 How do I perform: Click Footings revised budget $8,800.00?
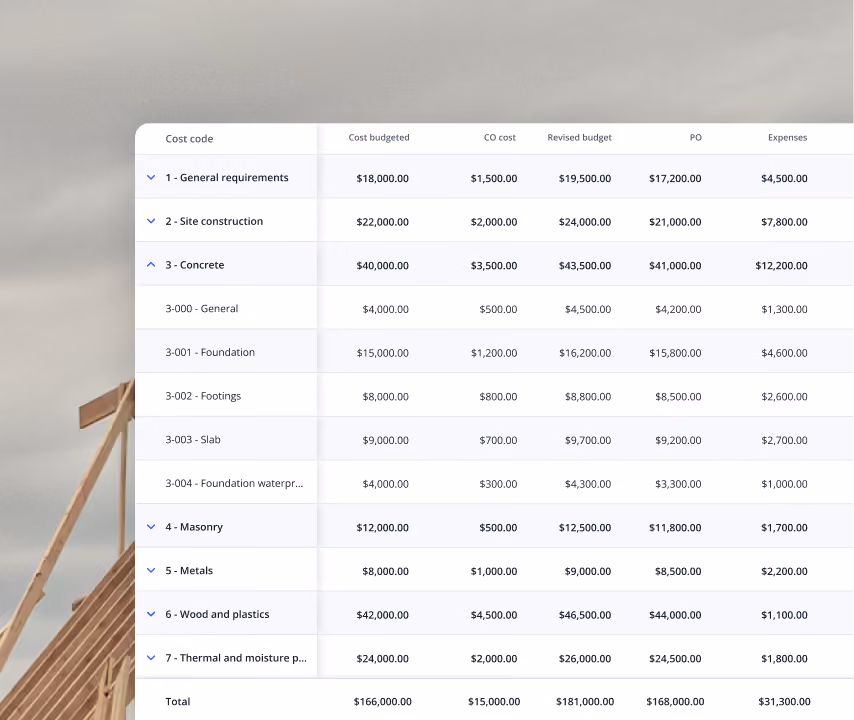pyautogui.click(x=588, y=396)
